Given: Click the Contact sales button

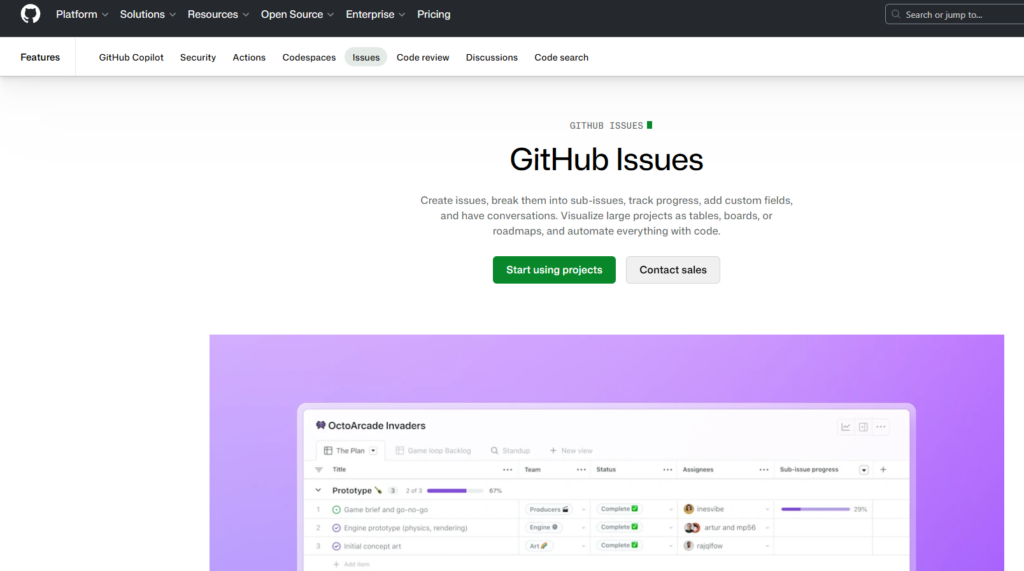Looking at the screenshot, I should 673,270.
